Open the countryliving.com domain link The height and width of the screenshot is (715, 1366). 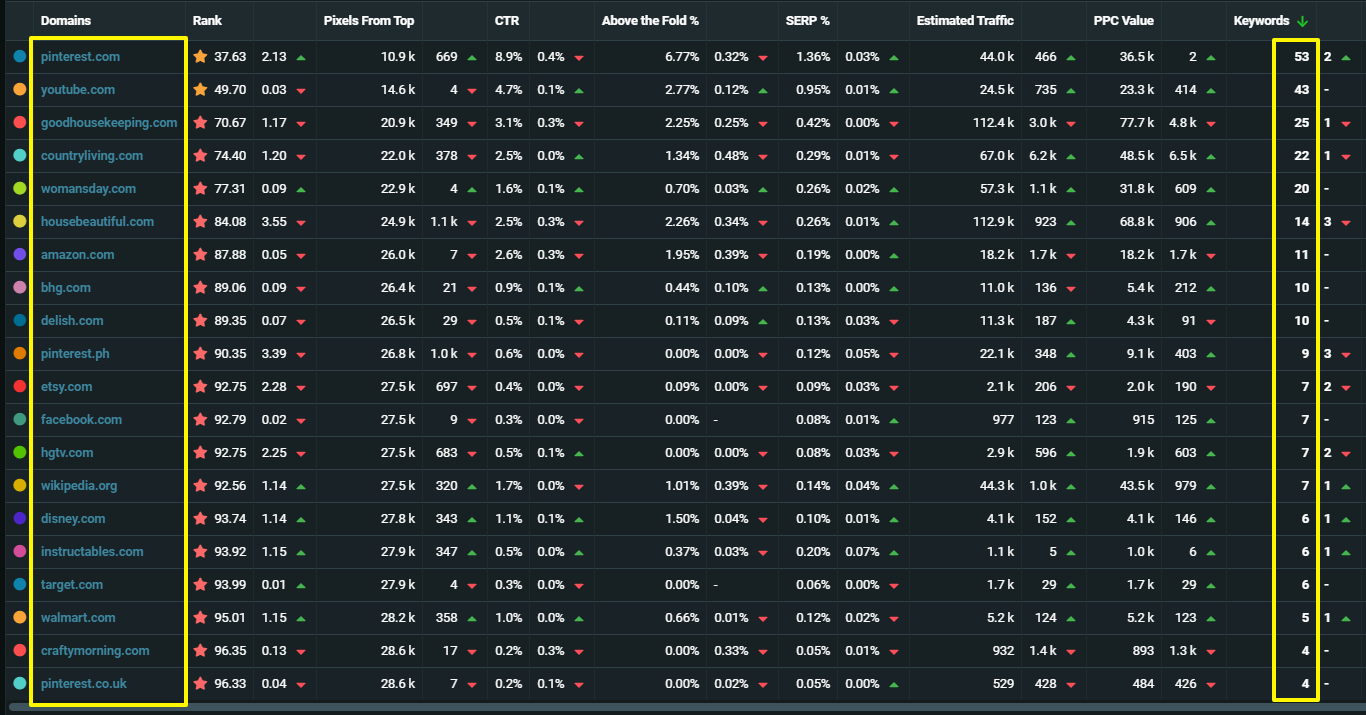(x=92, y=156)
